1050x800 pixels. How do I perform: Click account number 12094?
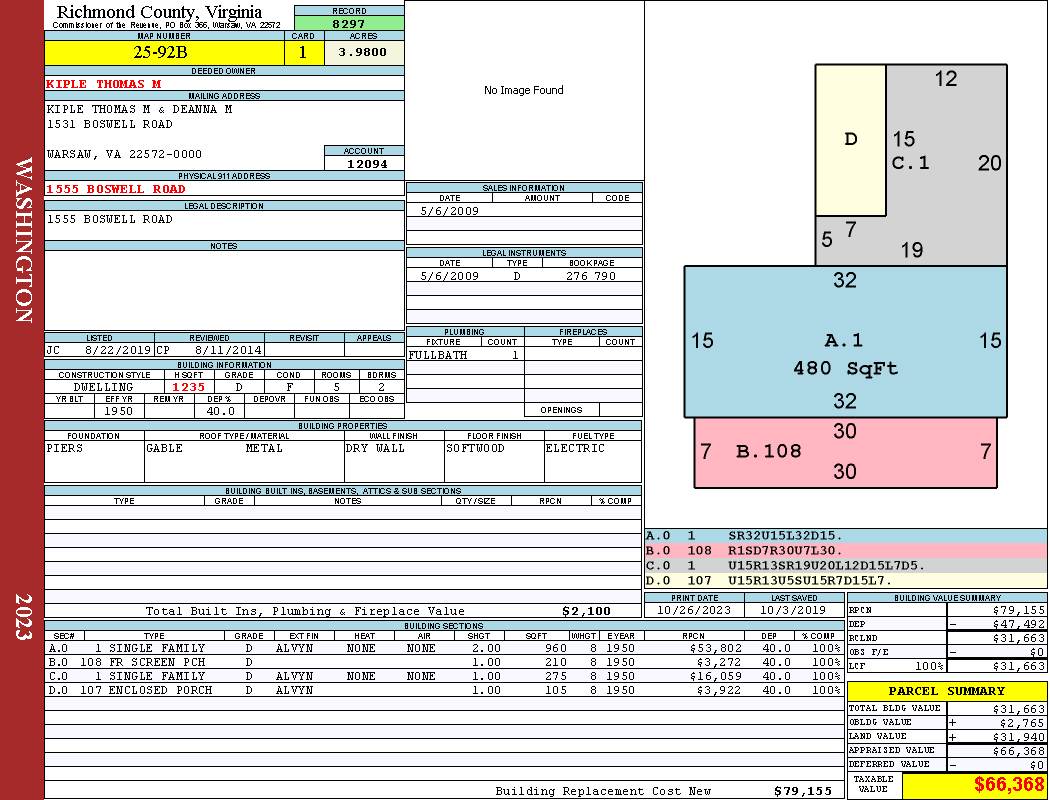[x=366, y=164]
